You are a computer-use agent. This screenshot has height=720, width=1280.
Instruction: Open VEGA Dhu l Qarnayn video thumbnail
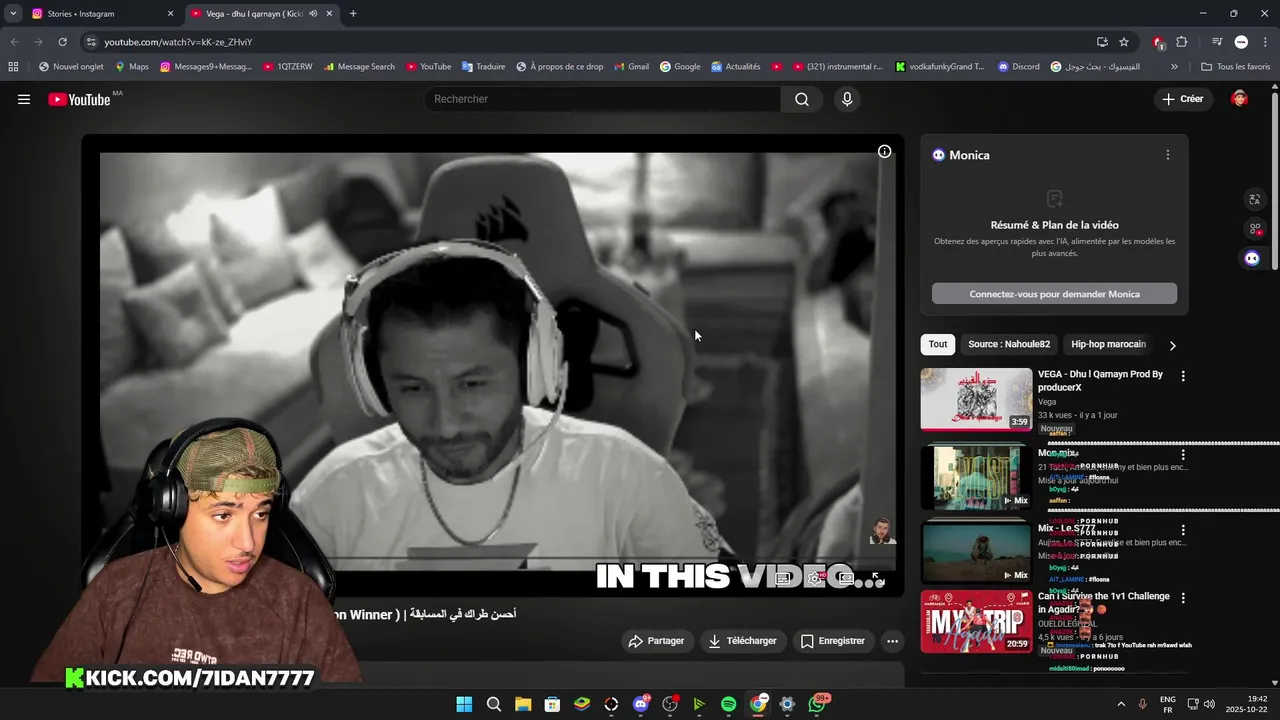pos(976,399)
